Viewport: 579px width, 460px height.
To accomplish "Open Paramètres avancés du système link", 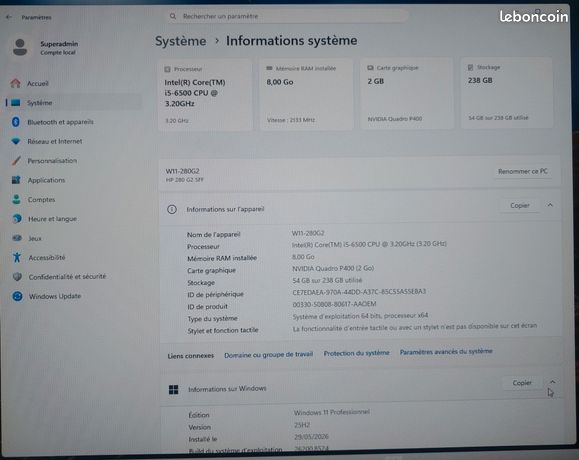I will click(446, 351).
